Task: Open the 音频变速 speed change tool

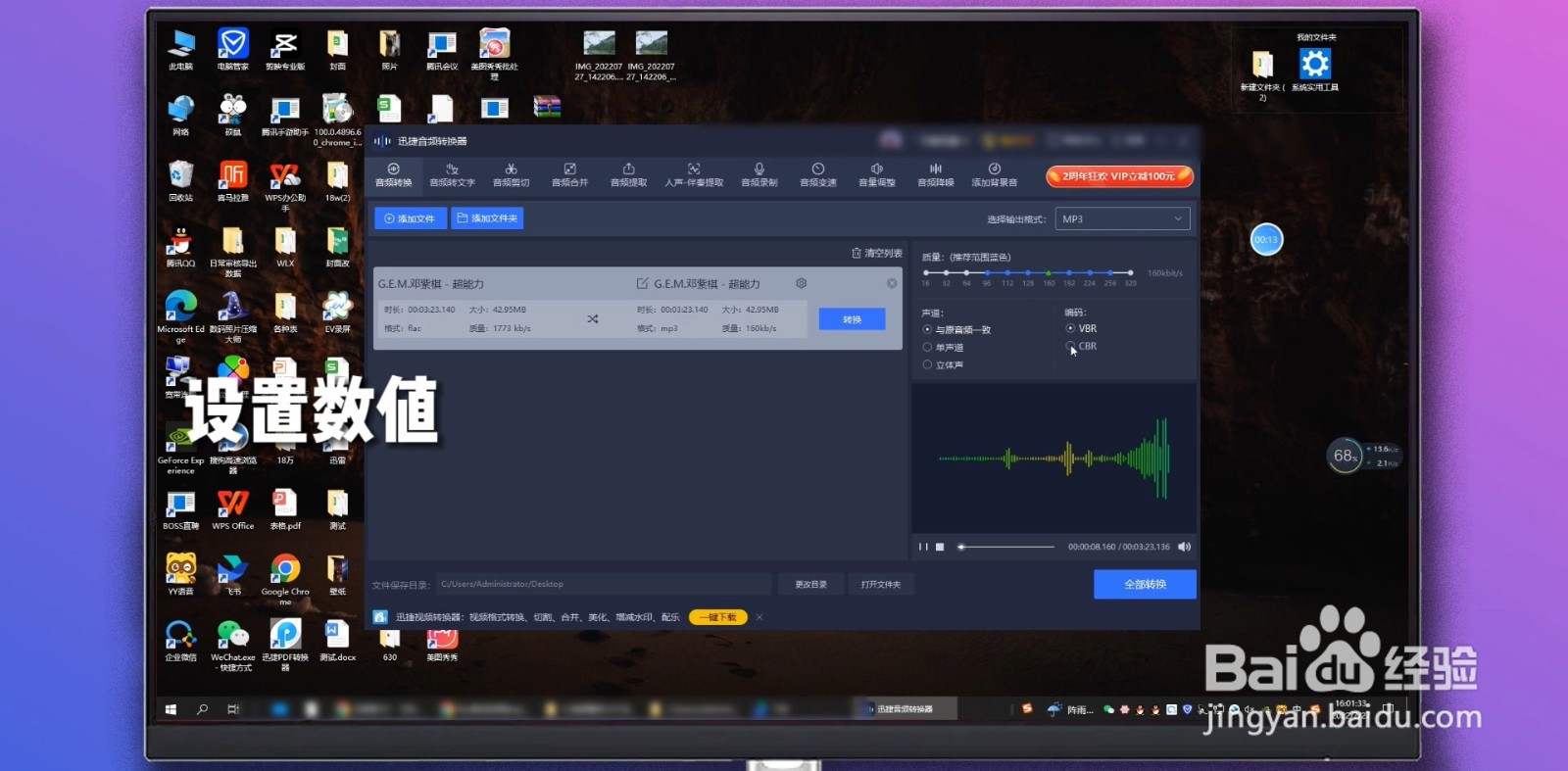Action: pos(818,175)
